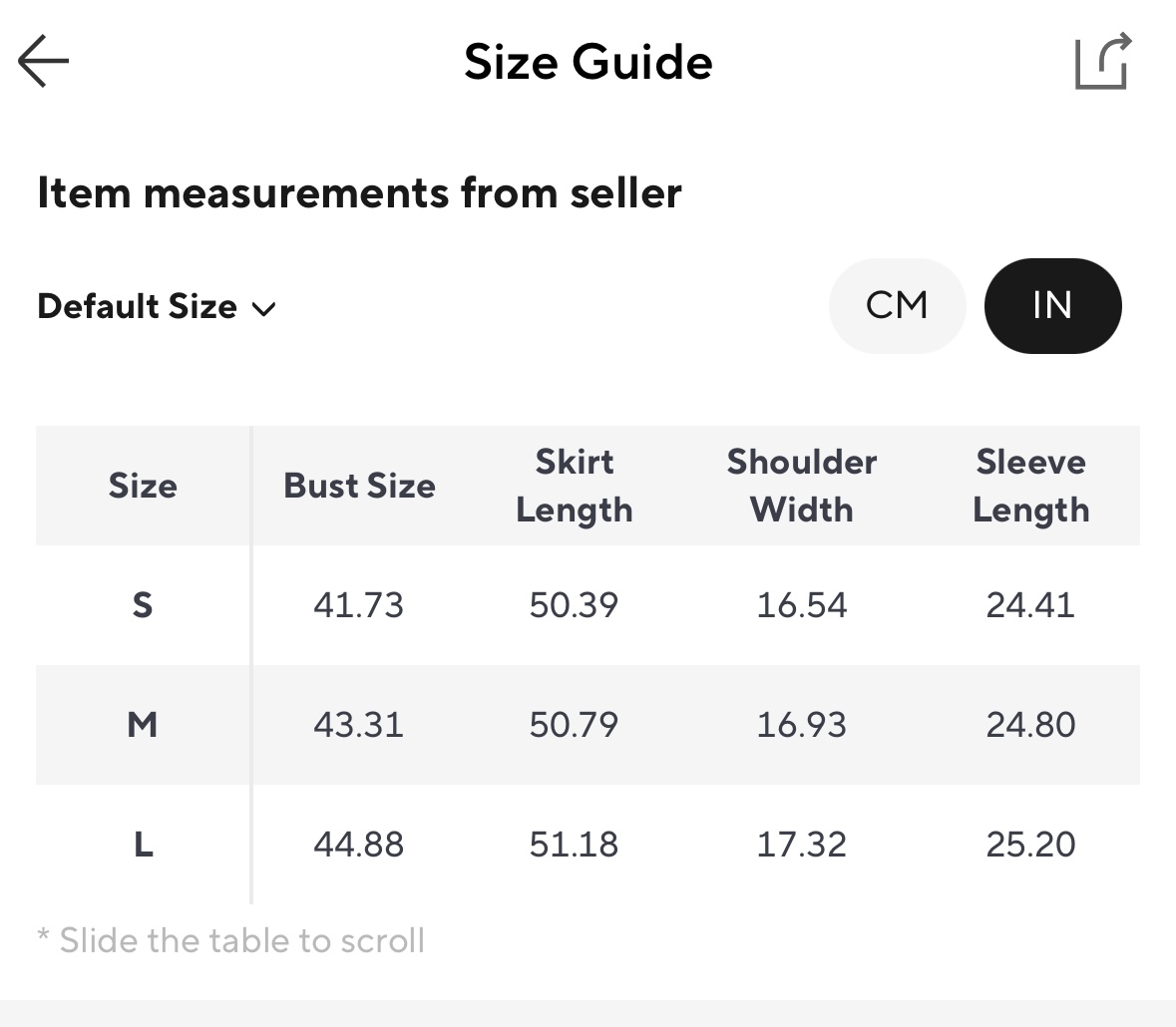
Task: Open the Default Size dropdown
Action: coord(138,306)
